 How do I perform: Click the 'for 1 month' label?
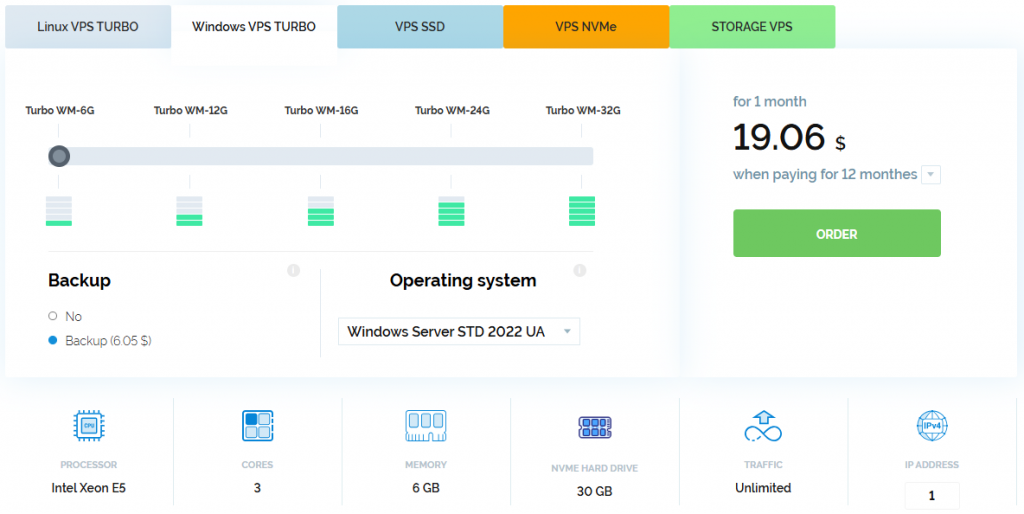(769, 101)
